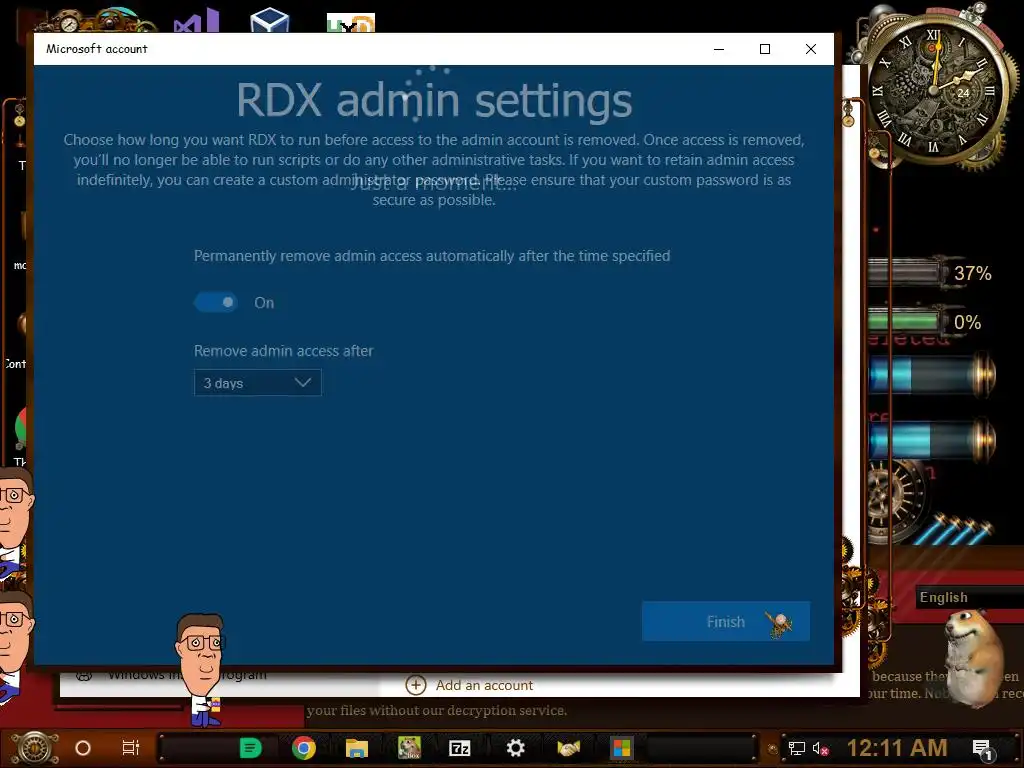Click the network icon in system tray

pyautogui.click(x=796, y=748)
